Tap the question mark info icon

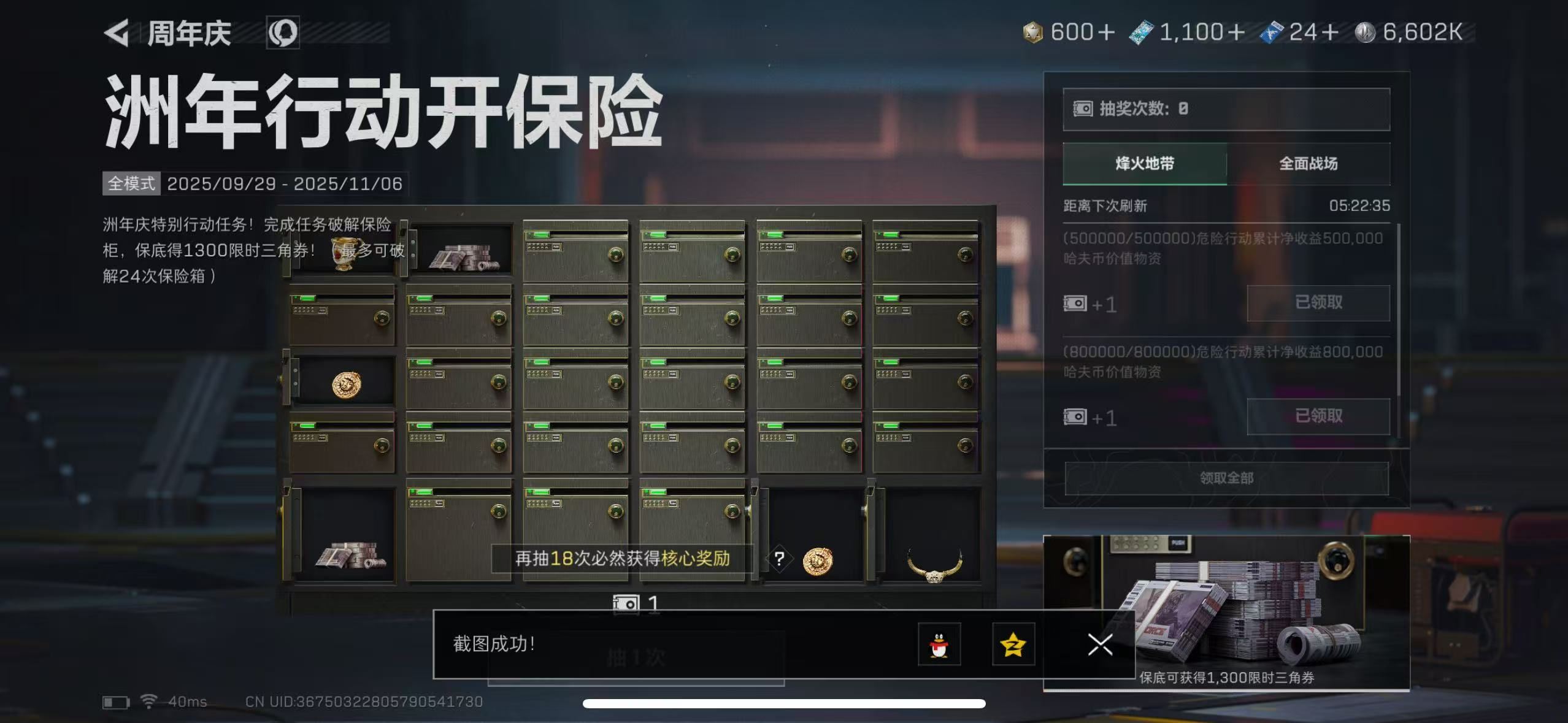pos(779,559)
